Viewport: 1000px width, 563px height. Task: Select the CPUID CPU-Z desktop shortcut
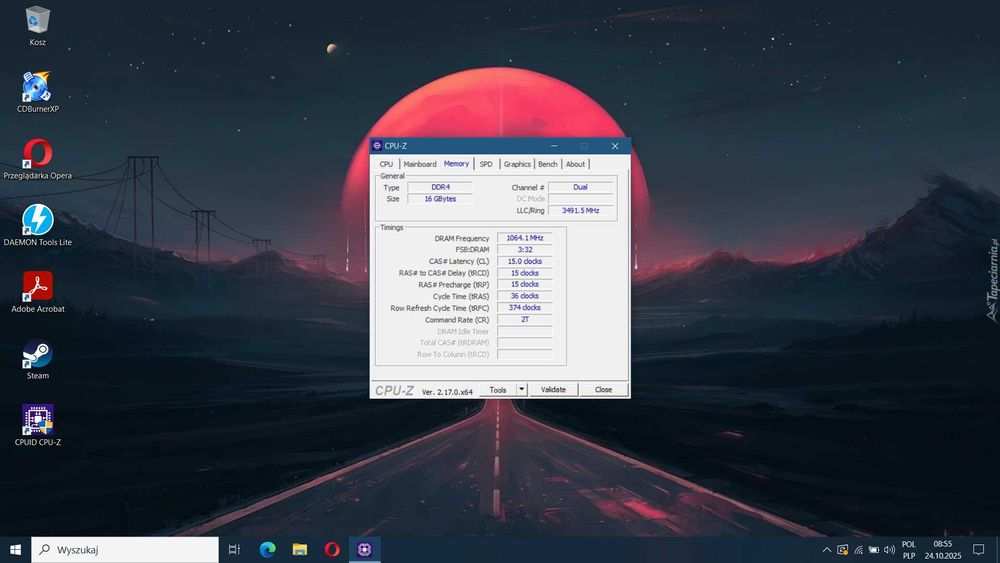pos(37,425)
